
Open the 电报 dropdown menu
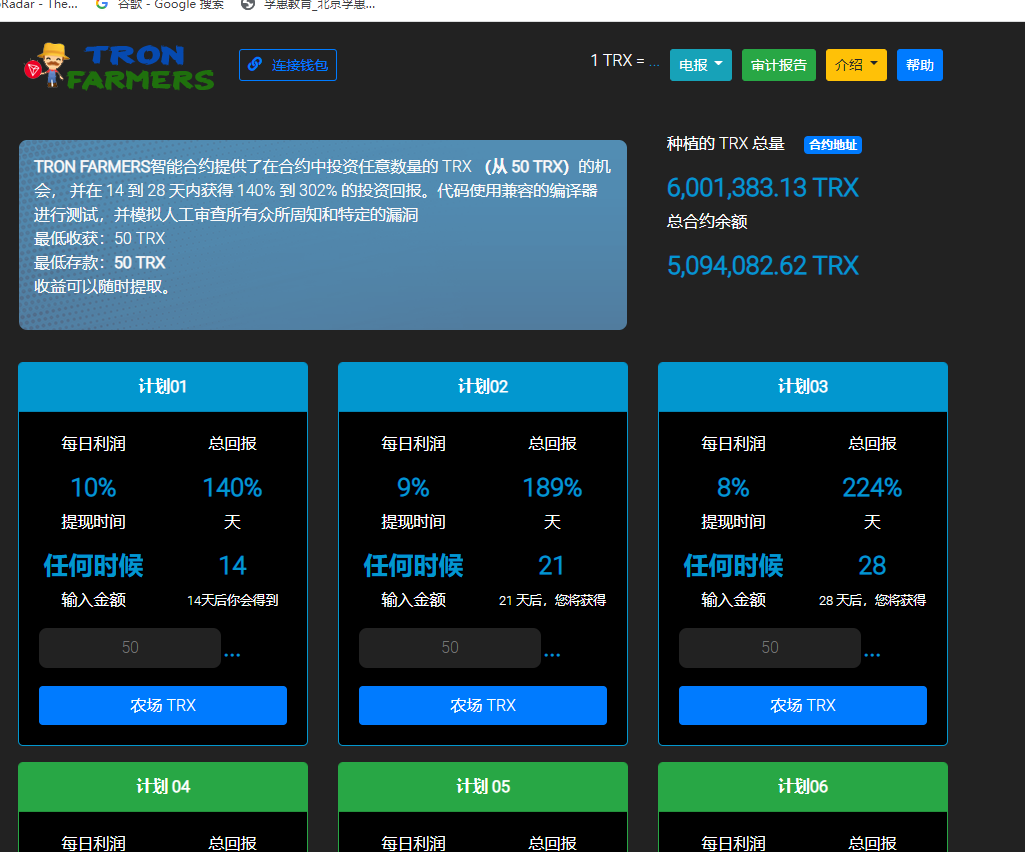pyautogui.click(x=700, y=64)
